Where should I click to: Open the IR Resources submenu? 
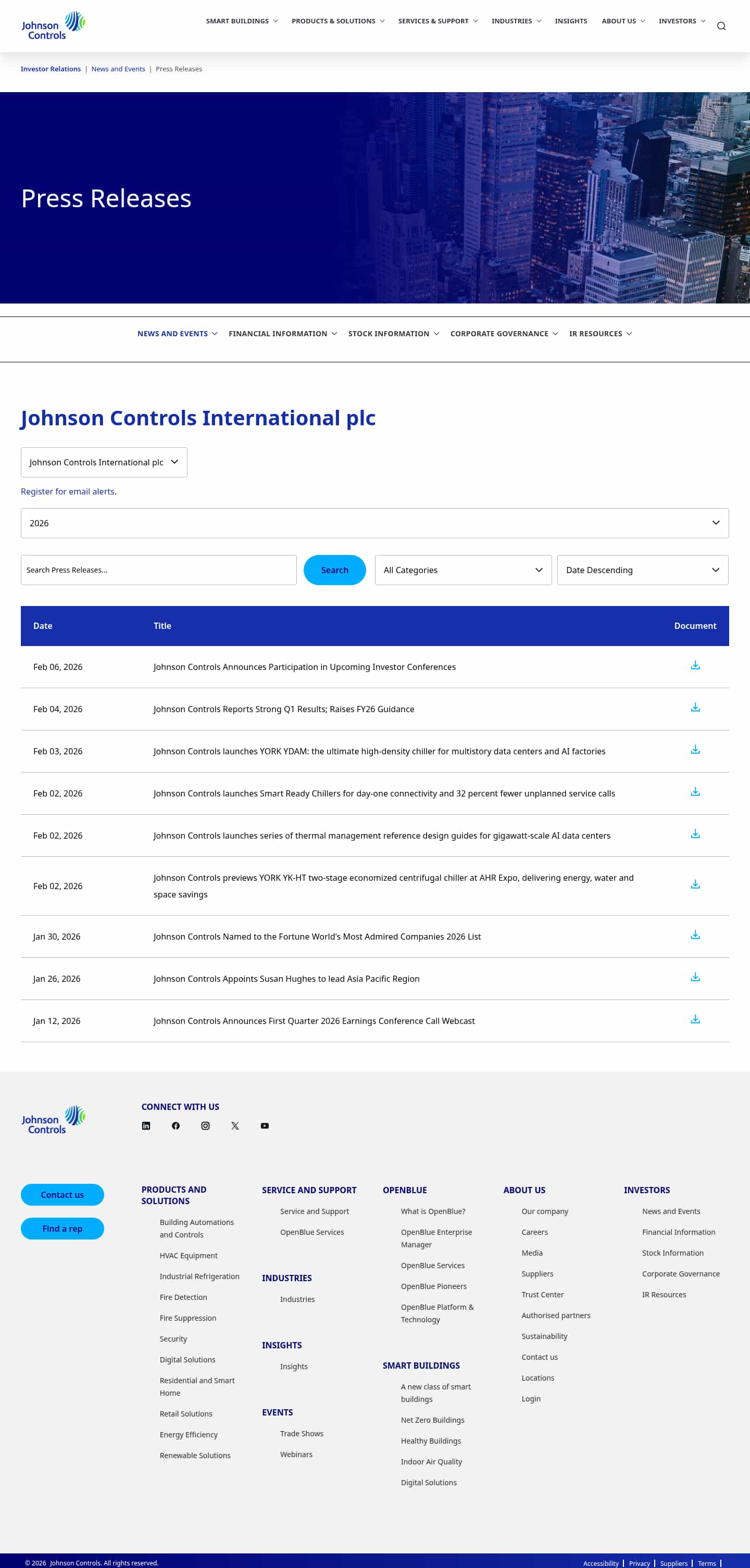[600, 334]
